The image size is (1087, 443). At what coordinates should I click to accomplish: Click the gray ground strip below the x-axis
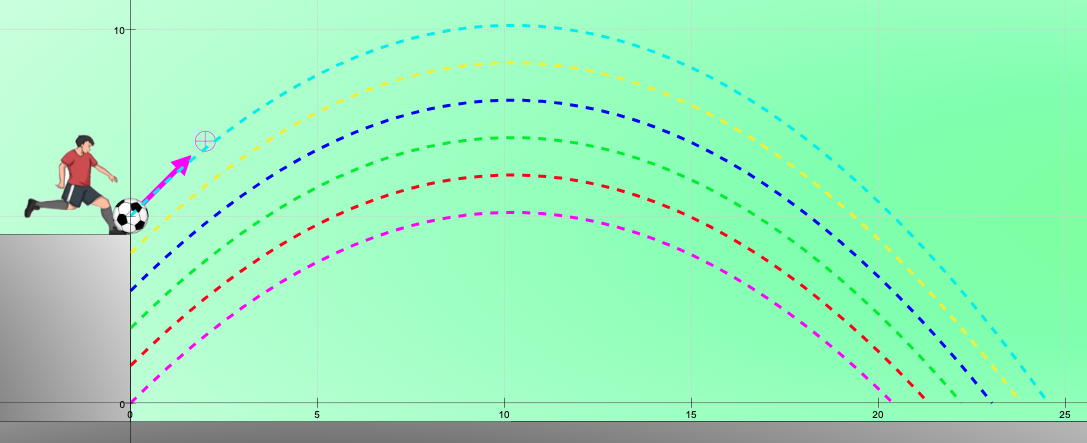coord(600,432)
